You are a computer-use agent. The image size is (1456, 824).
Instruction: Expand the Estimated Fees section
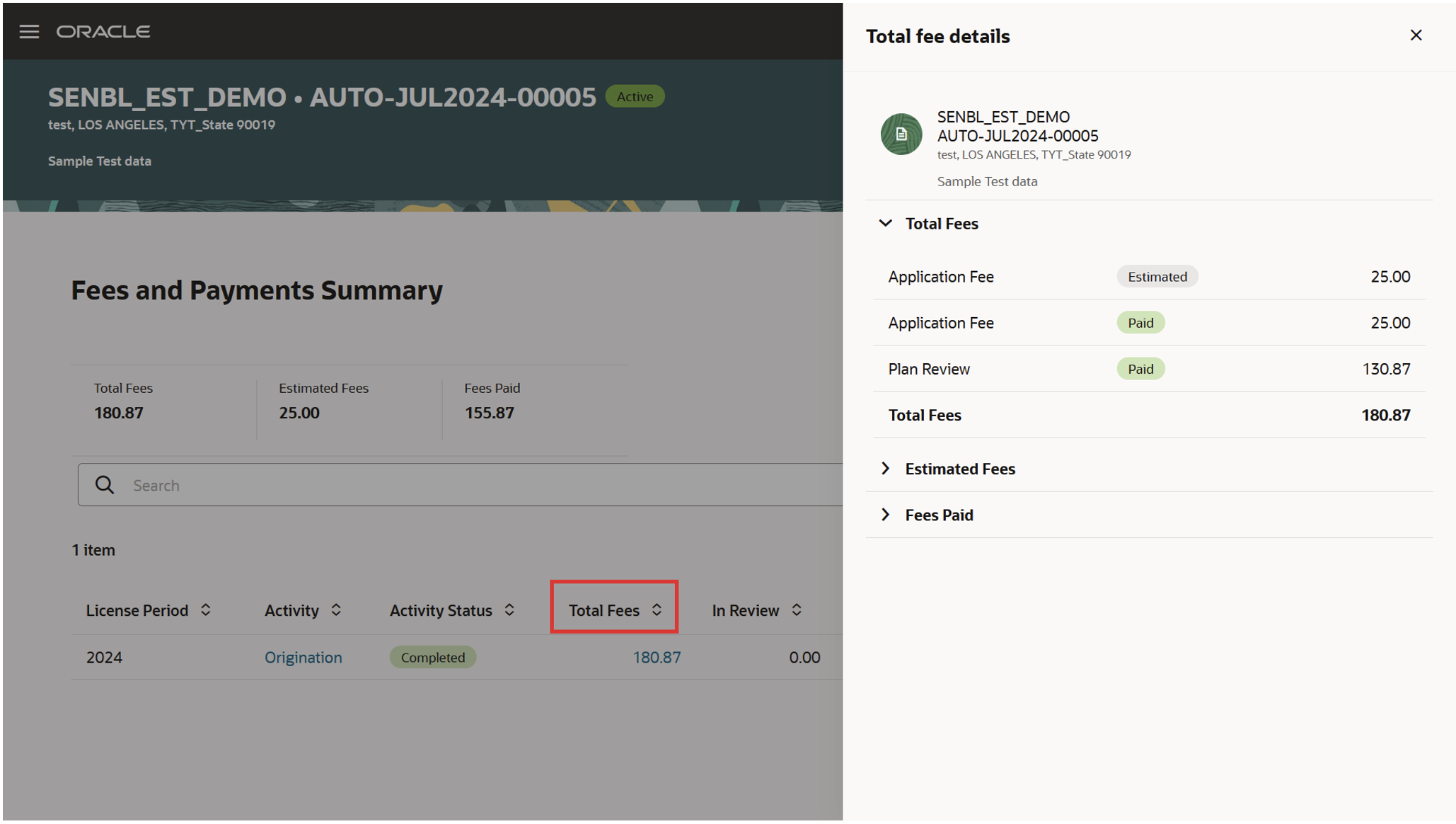tap(885, 469)
